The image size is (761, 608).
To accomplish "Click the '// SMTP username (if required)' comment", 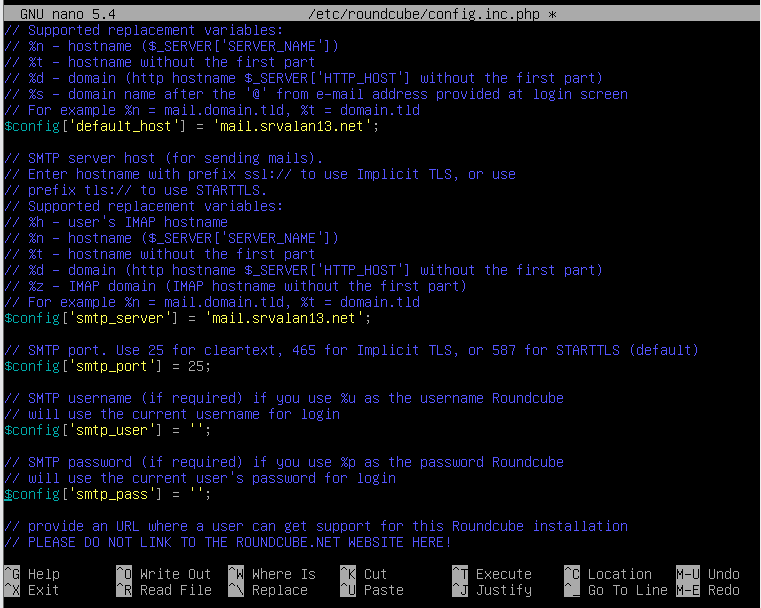I will [x=284, y=398].
